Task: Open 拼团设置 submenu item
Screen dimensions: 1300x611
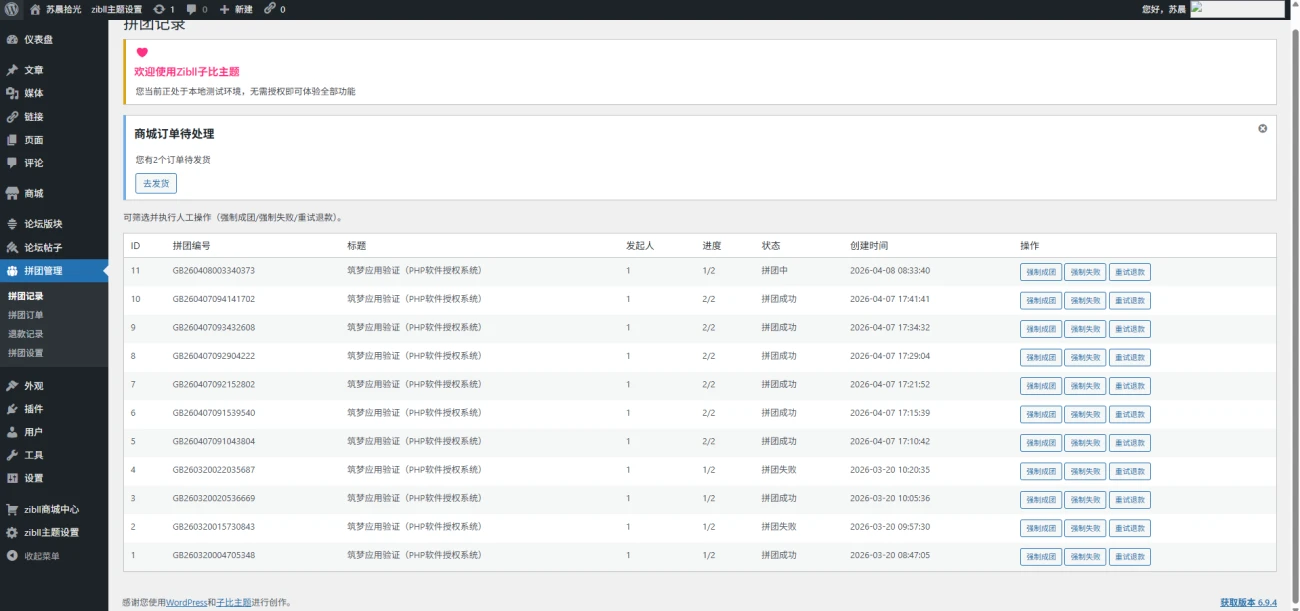Action: 26,353
